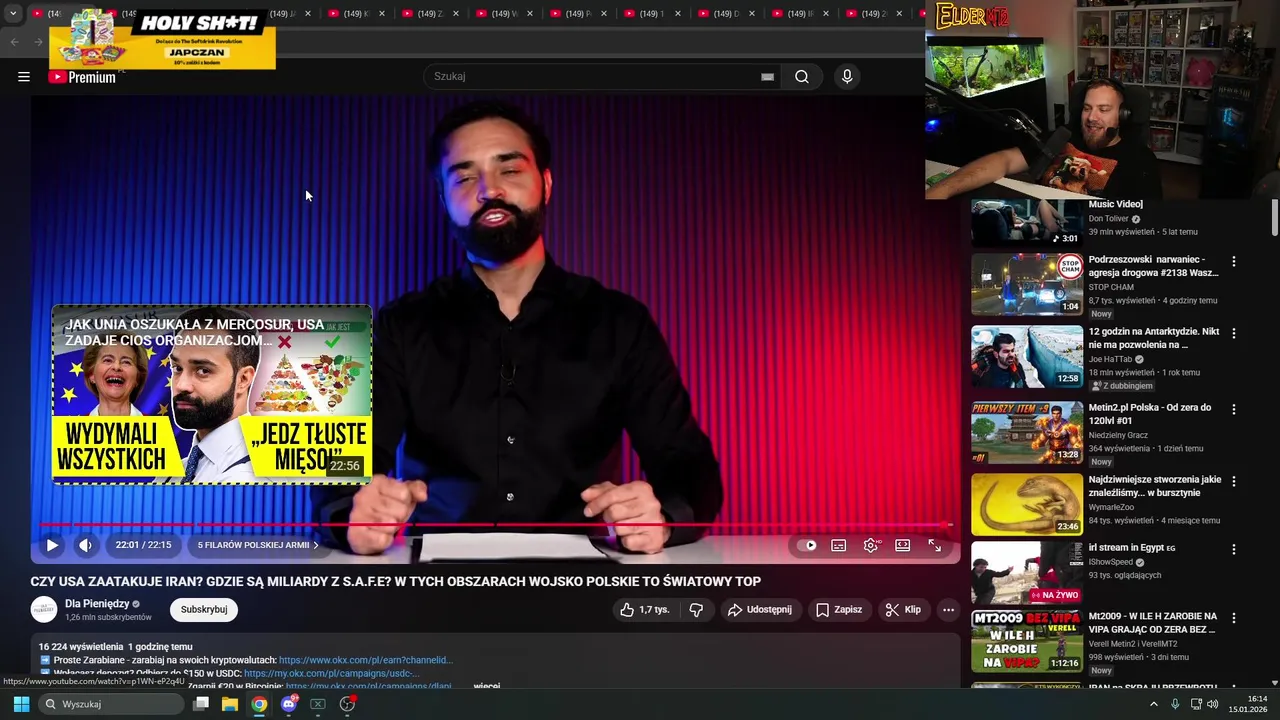Click the page vertical scrollbar thumb
1280x720 pixels.
pyautogui.click(x=1275, y=217)
